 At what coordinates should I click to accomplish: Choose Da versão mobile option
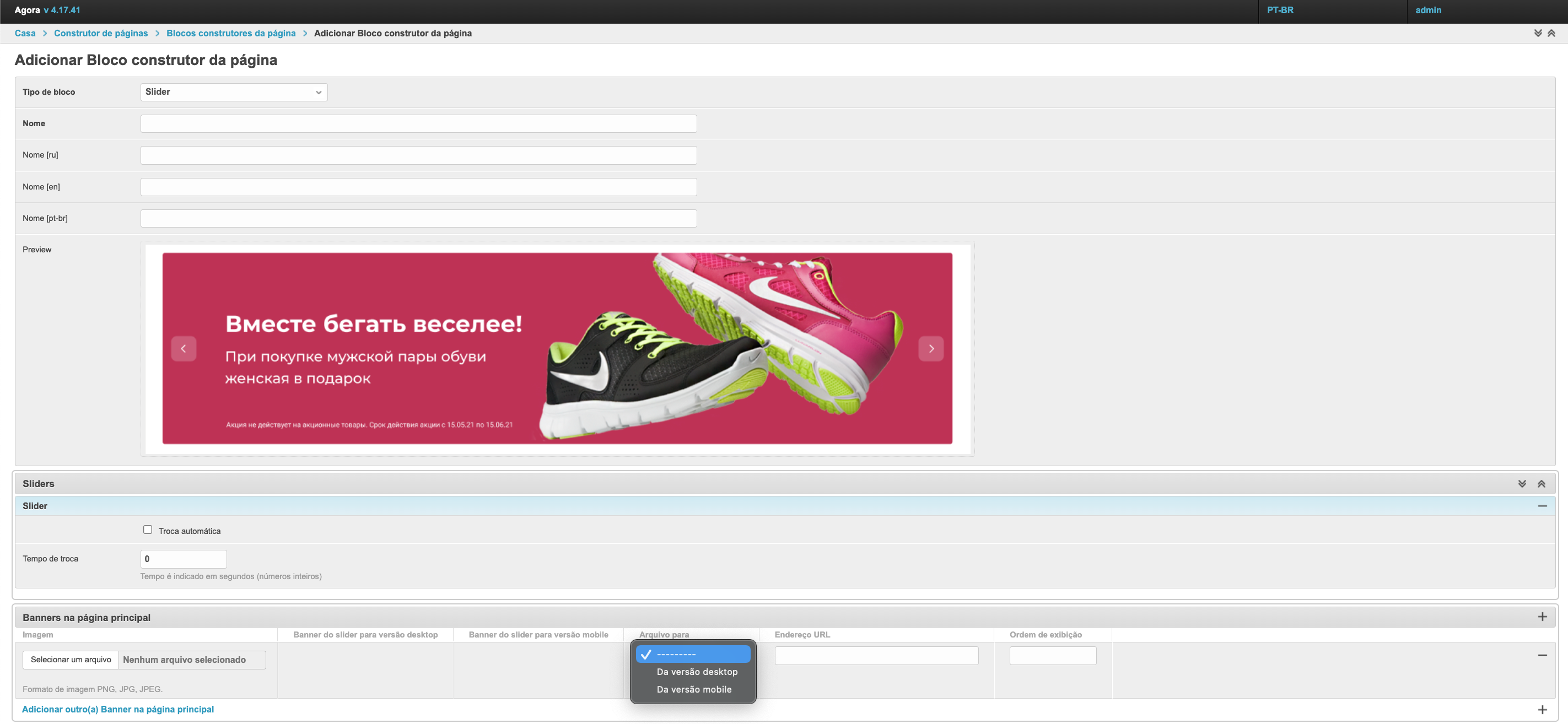click(x=693, y=689)
